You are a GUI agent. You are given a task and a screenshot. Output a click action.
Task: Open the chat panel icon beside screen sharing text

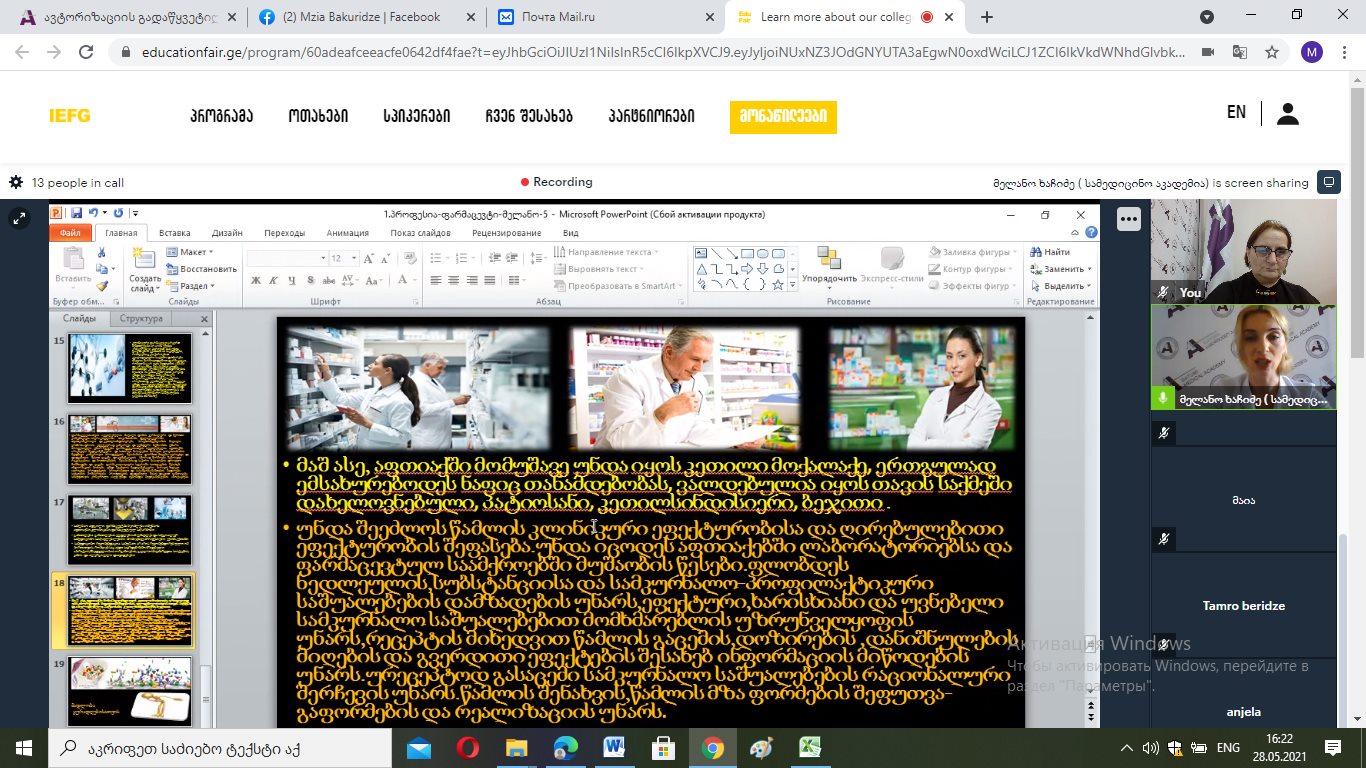pyautogui.click(x=1329, y=182)
